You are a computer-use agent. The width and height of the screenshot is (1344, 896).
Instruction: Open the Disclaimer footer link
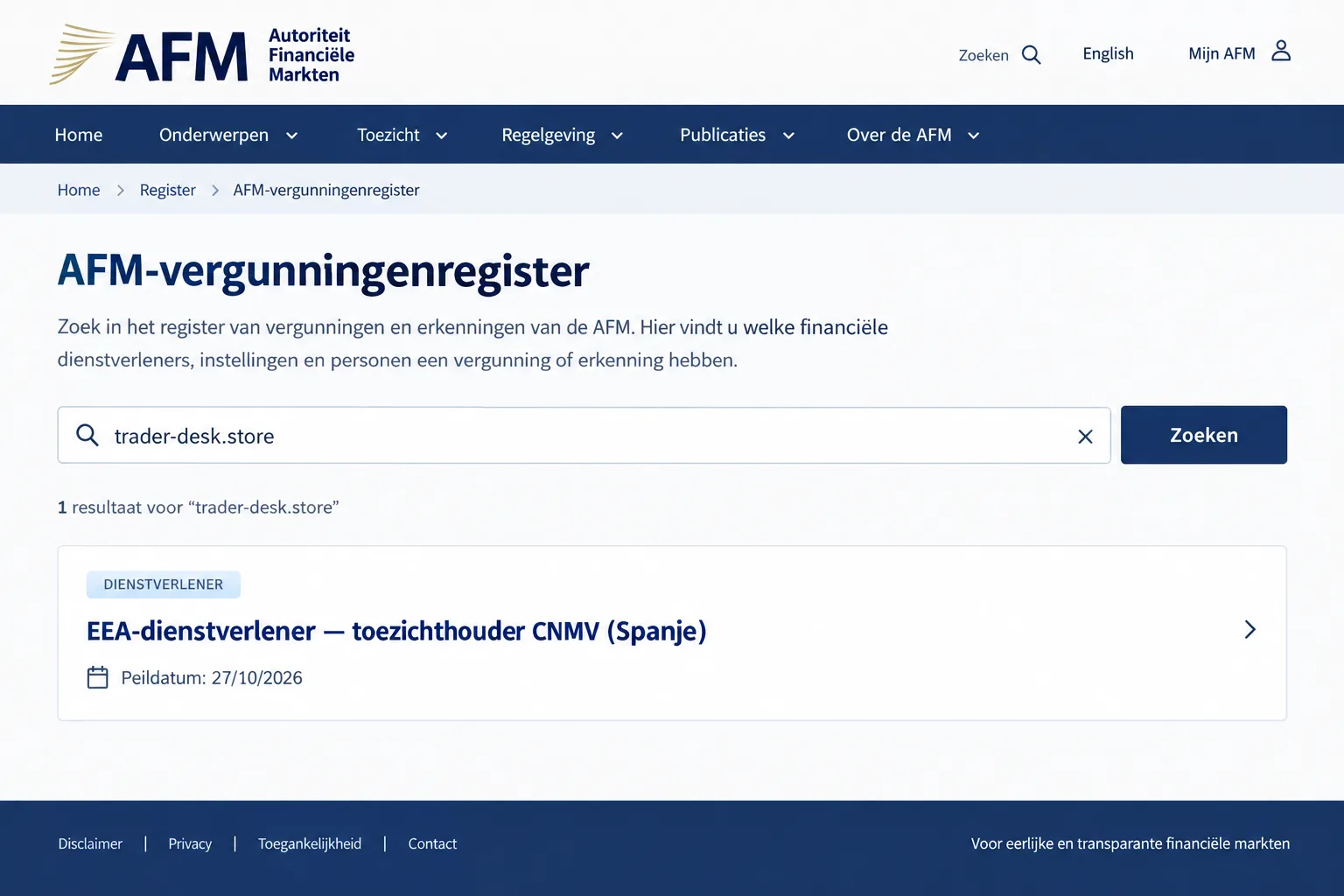(x=90, y=843)
